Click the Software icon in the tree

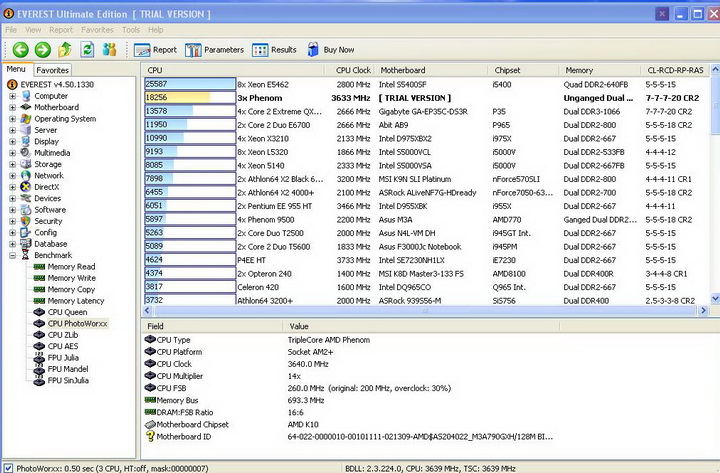(26, 210)
